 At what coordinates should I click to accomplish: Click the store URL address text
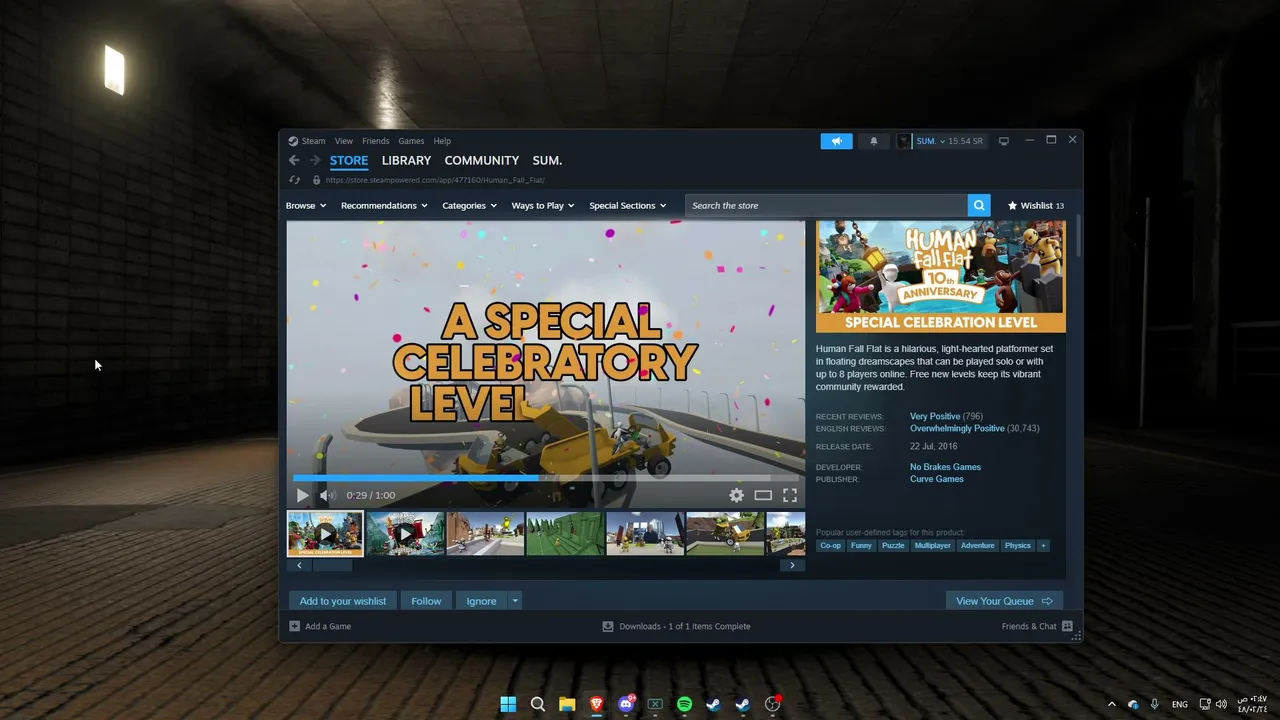[x=435, y=180]
